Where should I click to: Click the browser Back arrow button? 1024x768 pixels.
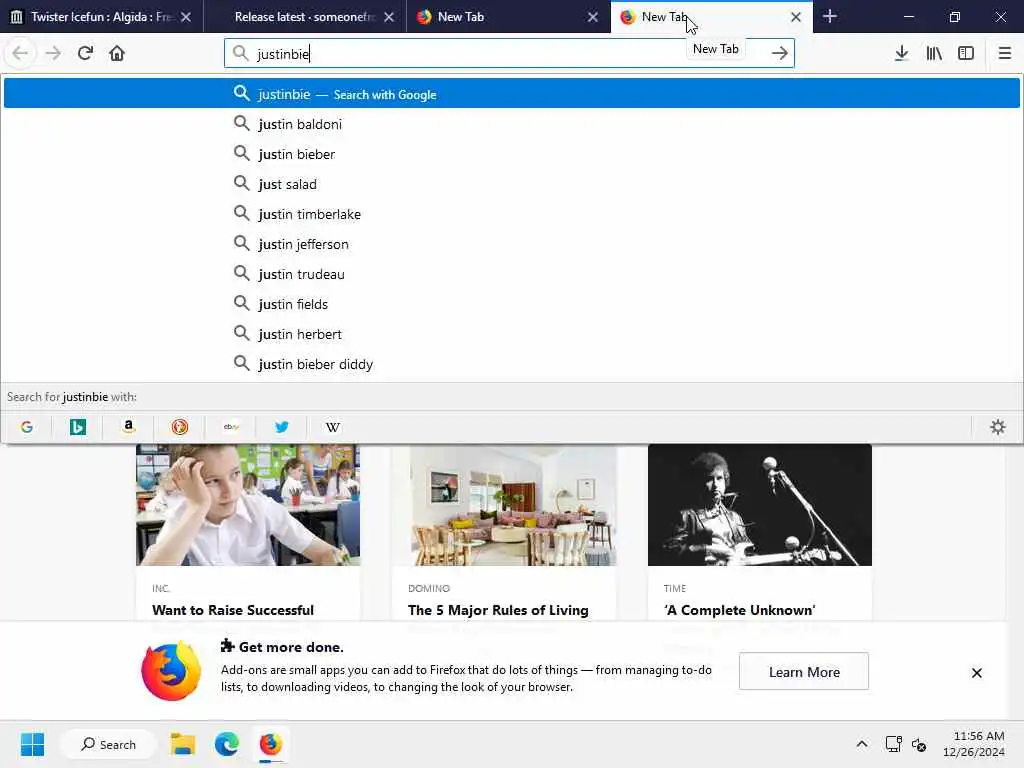(x=20, y=54)
